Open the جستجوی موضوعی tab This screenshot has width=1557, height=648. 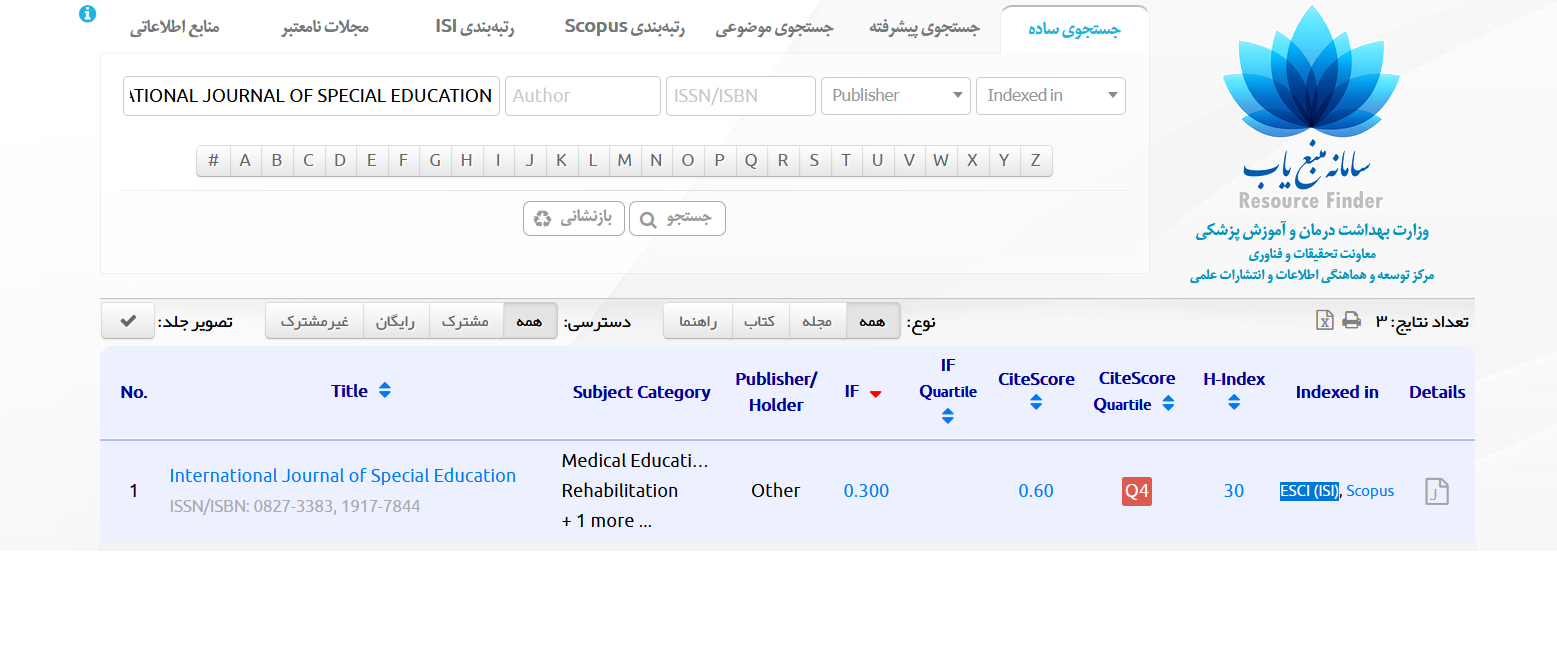click(x=774, y=27)
